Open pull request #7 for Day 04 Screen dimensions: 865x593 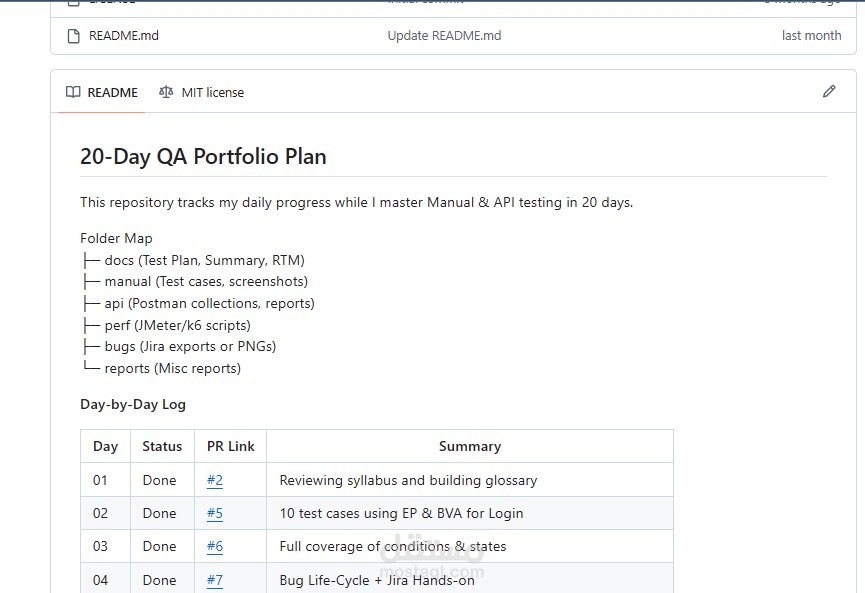[x=214, y=579]
